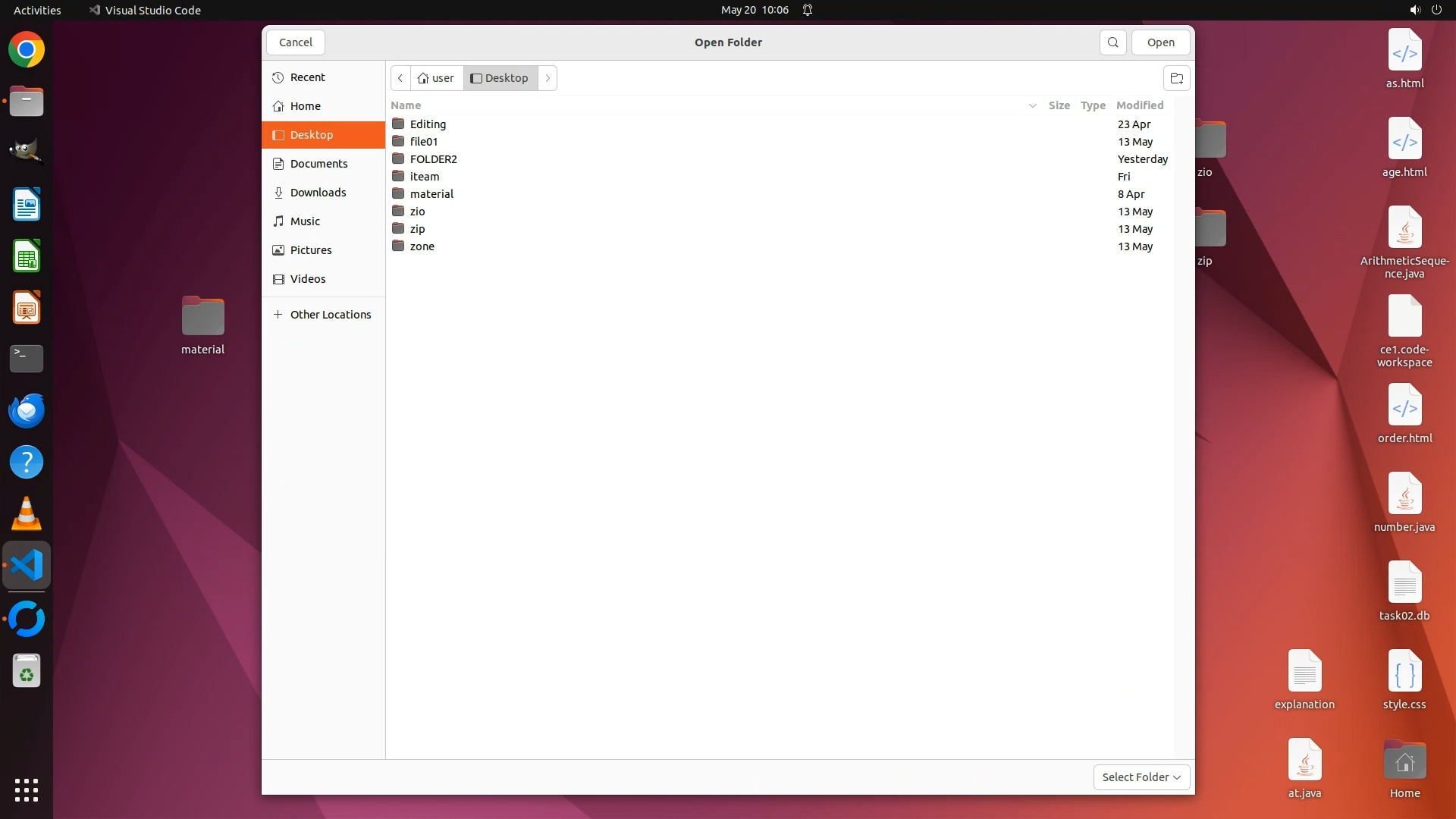Toggle sort order arrow in Name column

pyautogui.click(x=1032, y=105)
